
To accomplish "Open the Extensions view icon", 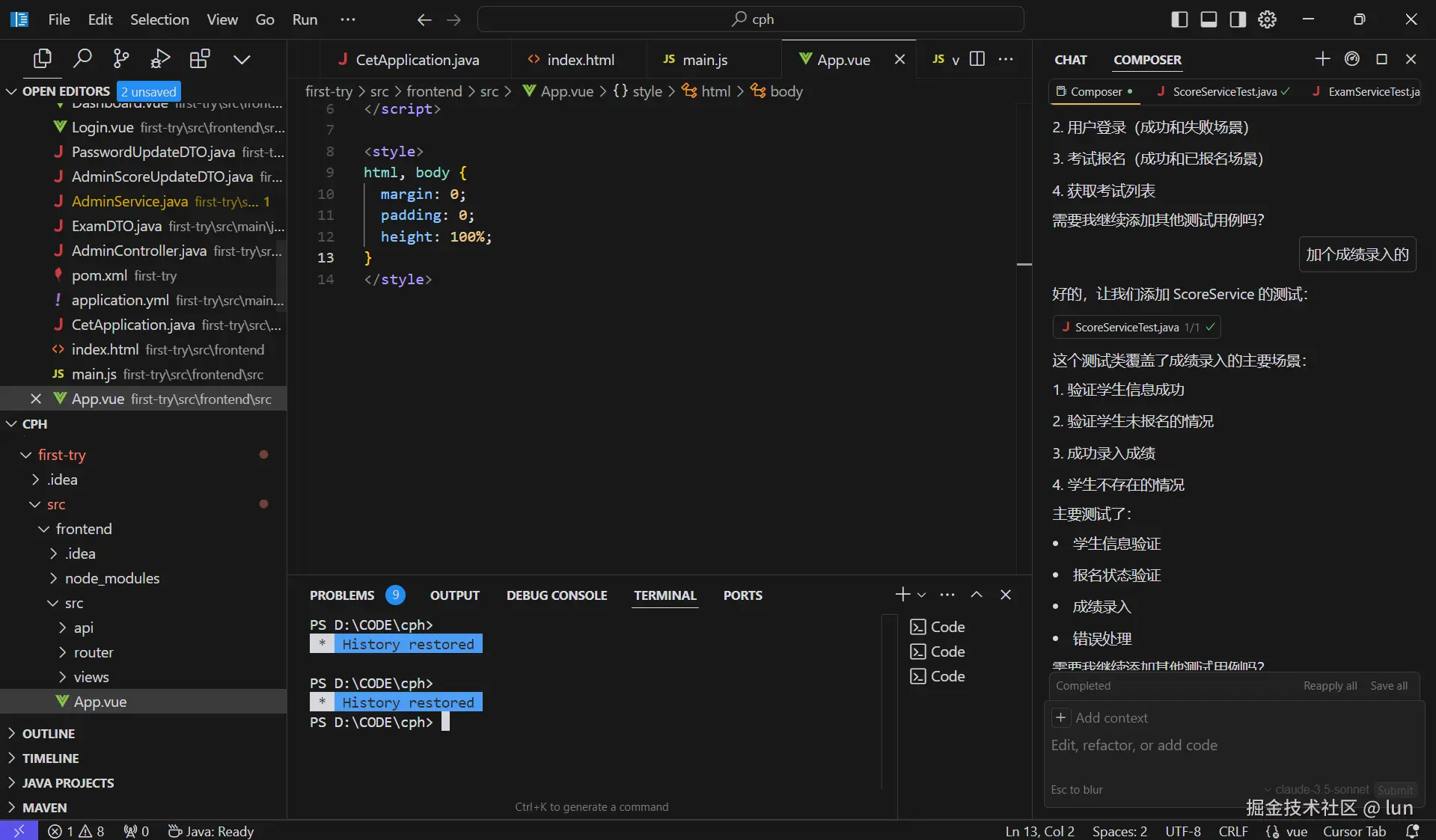I will click(200, 58).
